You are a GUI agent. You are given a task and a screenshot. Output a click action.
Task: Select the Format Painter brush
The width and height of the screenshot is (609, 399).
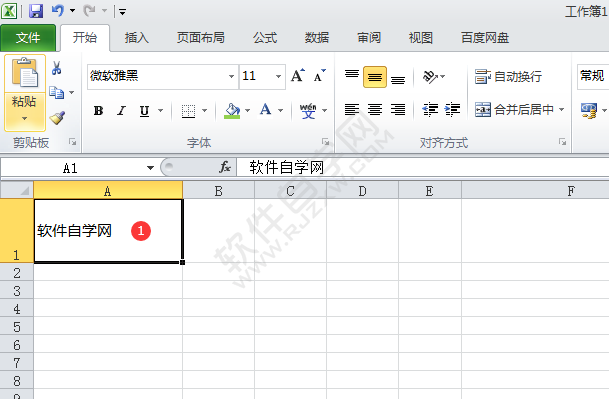pos(57,118)
